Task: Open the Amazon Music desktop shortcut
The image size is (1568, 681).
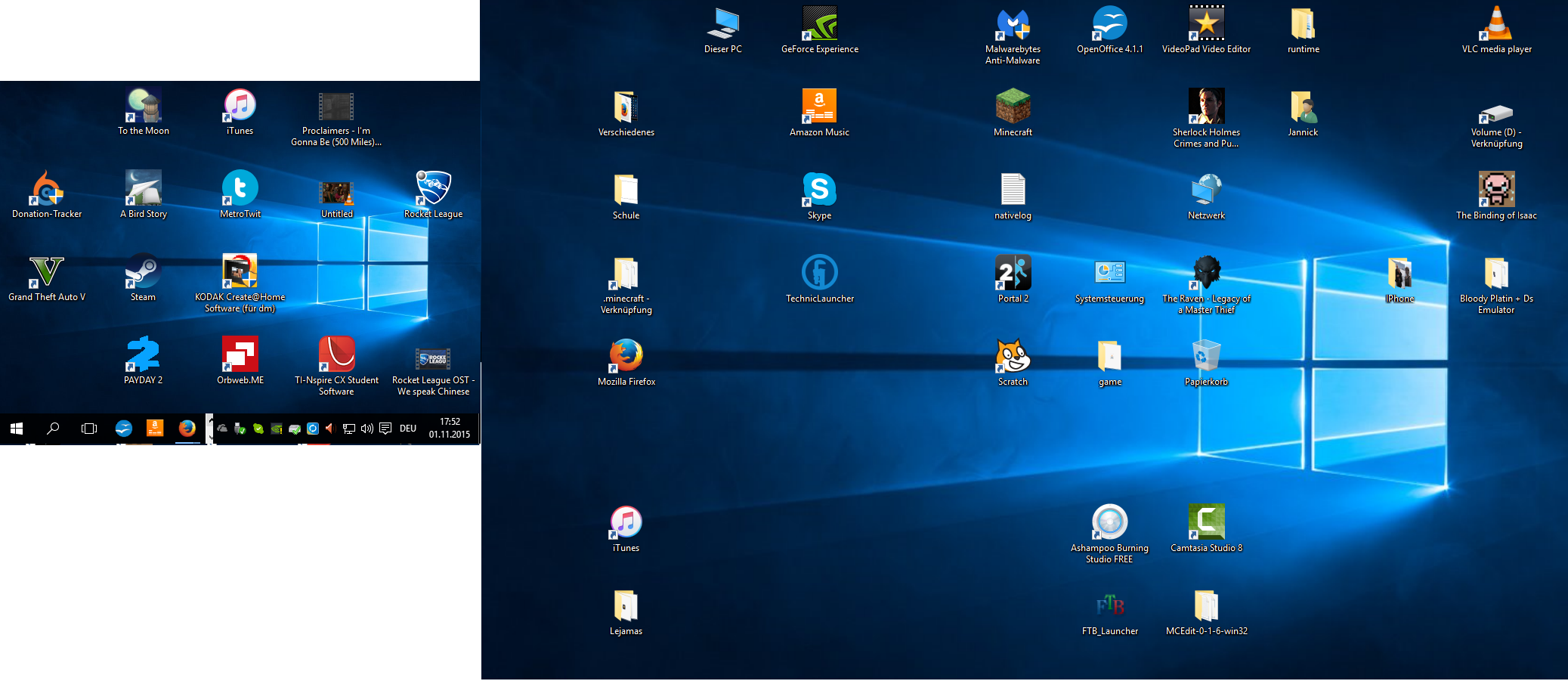Action: pyautogui.click(x=820, y=113)
